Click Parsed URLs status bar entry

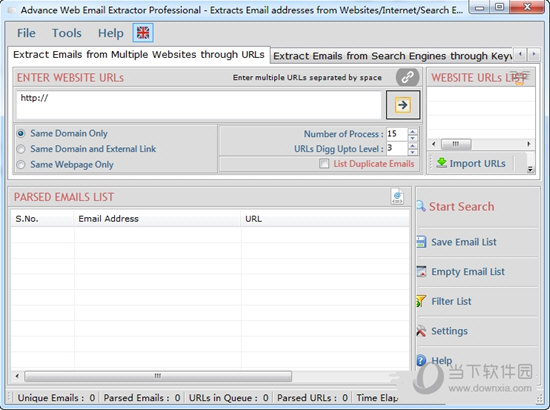(312, 398)
